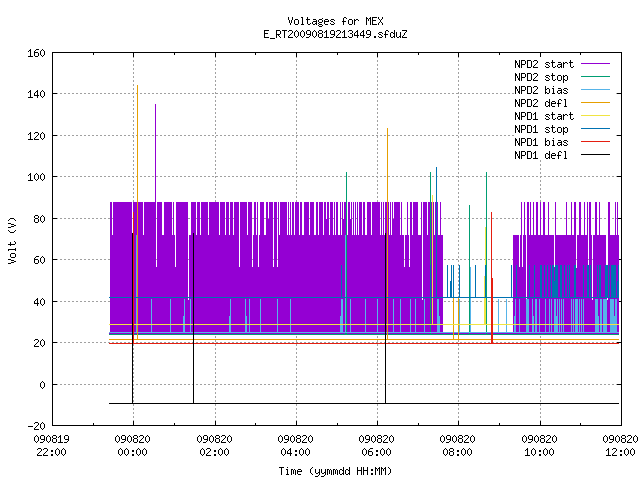Click the NPD2 start purple legend line
This screenshot has width=640, height=480.
[595, 64]
